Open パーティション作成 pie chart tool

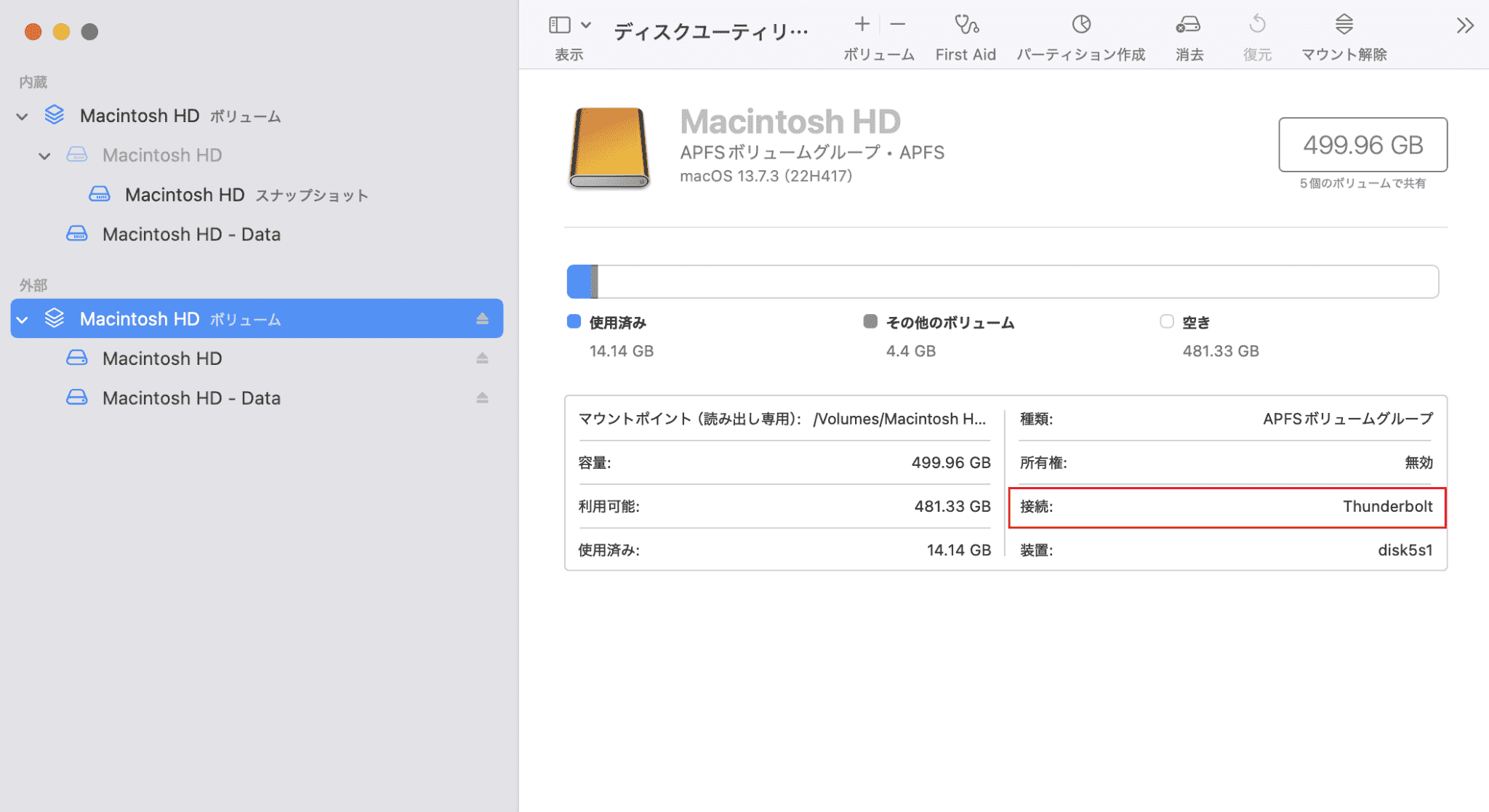click(x=1081, y=25)
